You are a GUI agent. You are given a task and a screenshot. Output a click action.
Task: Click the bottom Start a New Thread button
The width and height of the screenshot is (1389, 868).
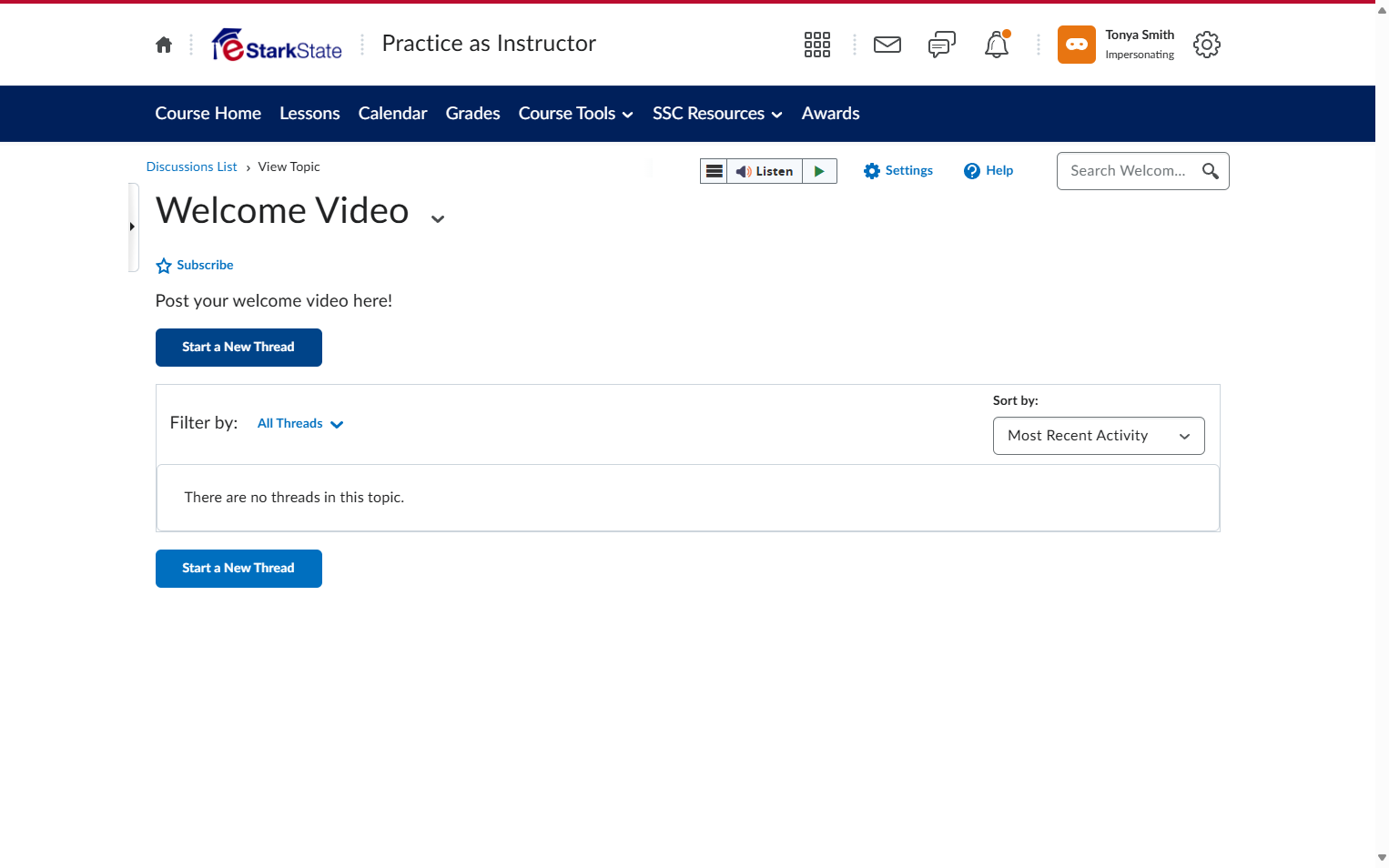pyautogui.click(x=238, y=569)
